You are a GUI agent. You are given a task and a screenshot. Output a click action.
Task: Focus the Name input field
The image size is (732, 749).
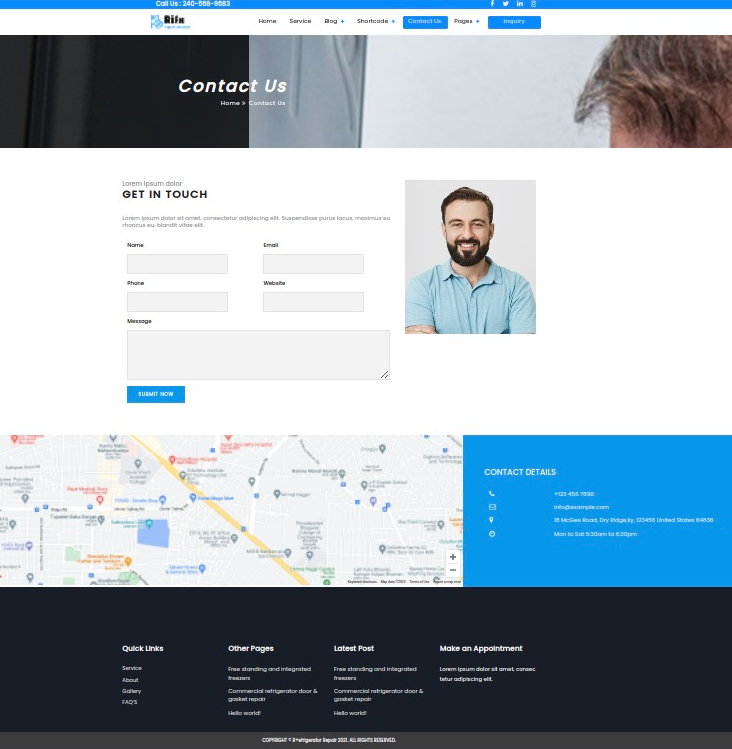tap(177, 264)
